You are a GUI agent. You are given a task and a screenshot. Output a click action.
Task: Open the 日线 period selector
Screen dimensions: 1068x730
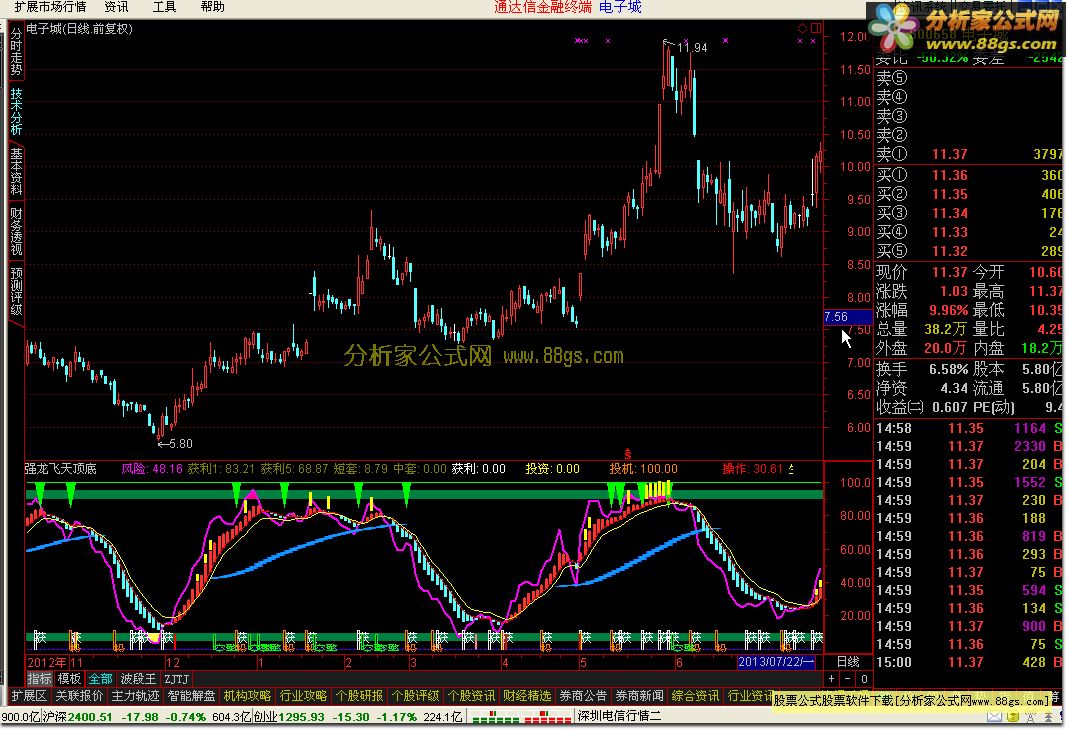click(848, 662)
